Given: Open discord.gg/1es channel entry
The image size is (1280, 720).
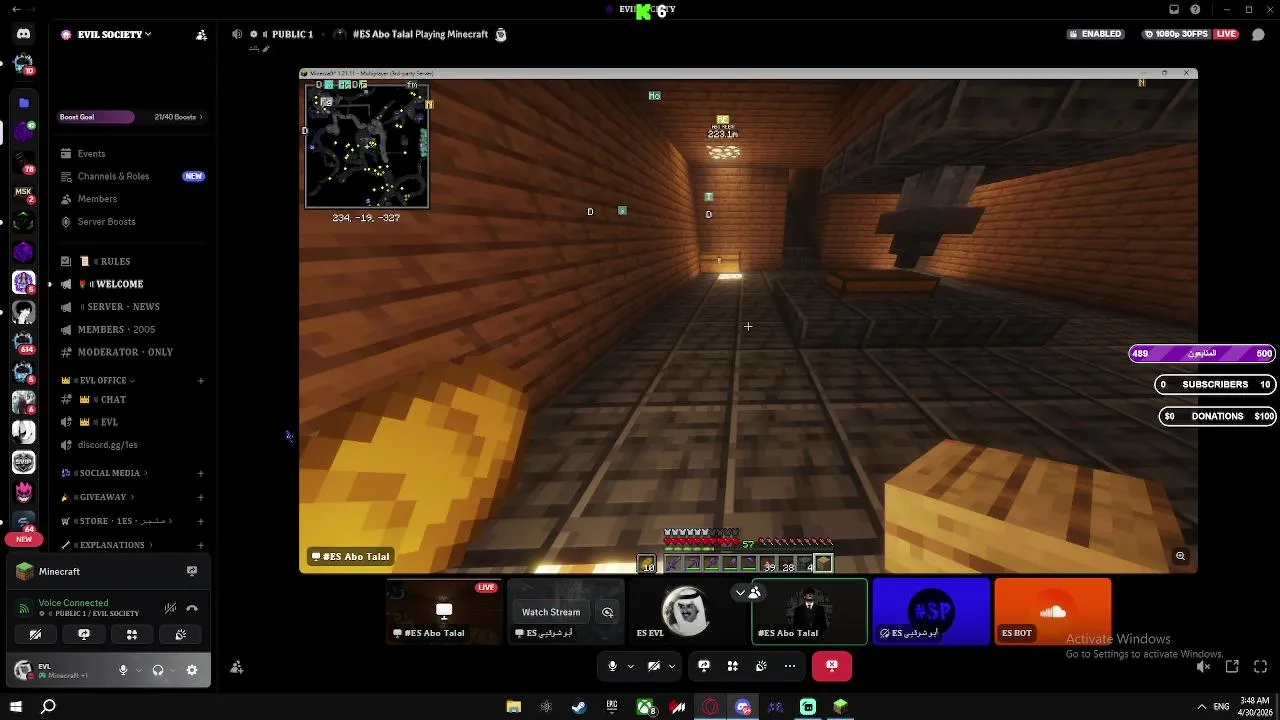Looking at the screenshot, I should (132, 445).
